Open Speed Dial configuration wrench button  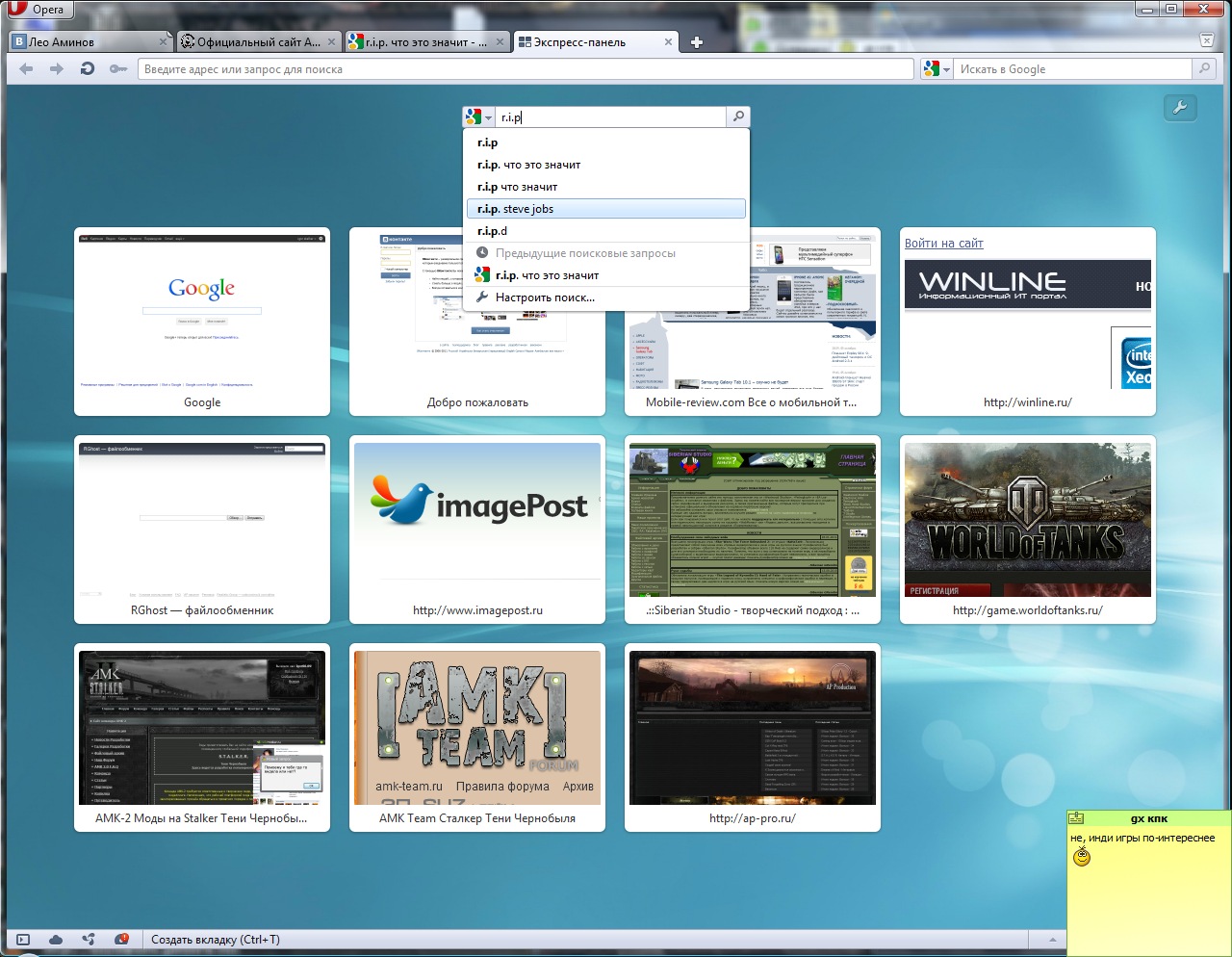[x=1180, y=108]
